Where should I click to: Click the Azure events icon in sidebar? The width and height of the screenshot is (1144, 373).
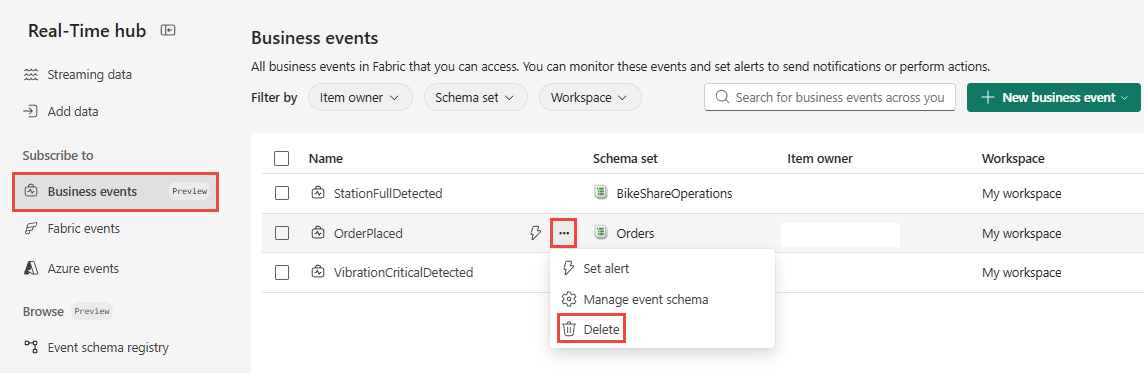[31, 268]
